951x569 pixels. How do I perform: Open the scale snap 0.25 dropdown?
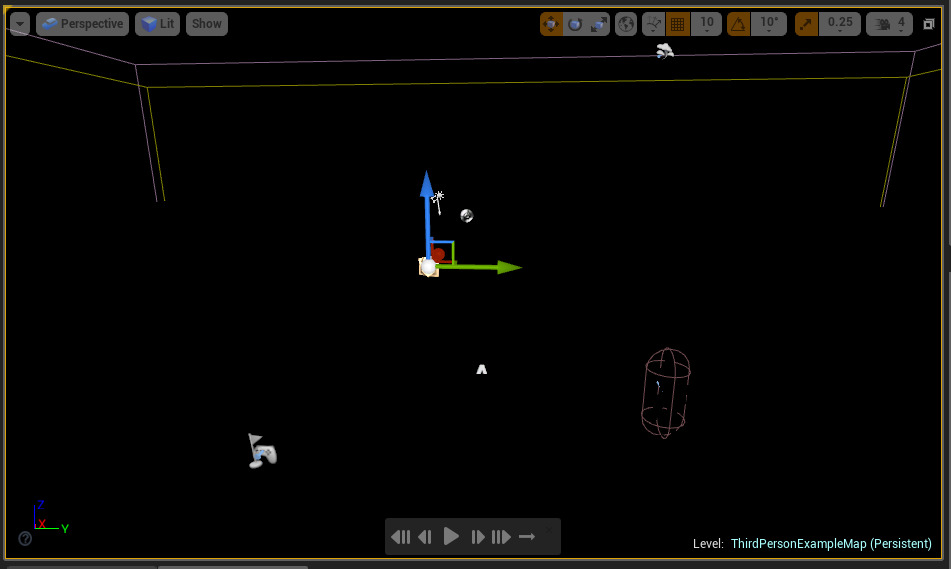[840, 24]
